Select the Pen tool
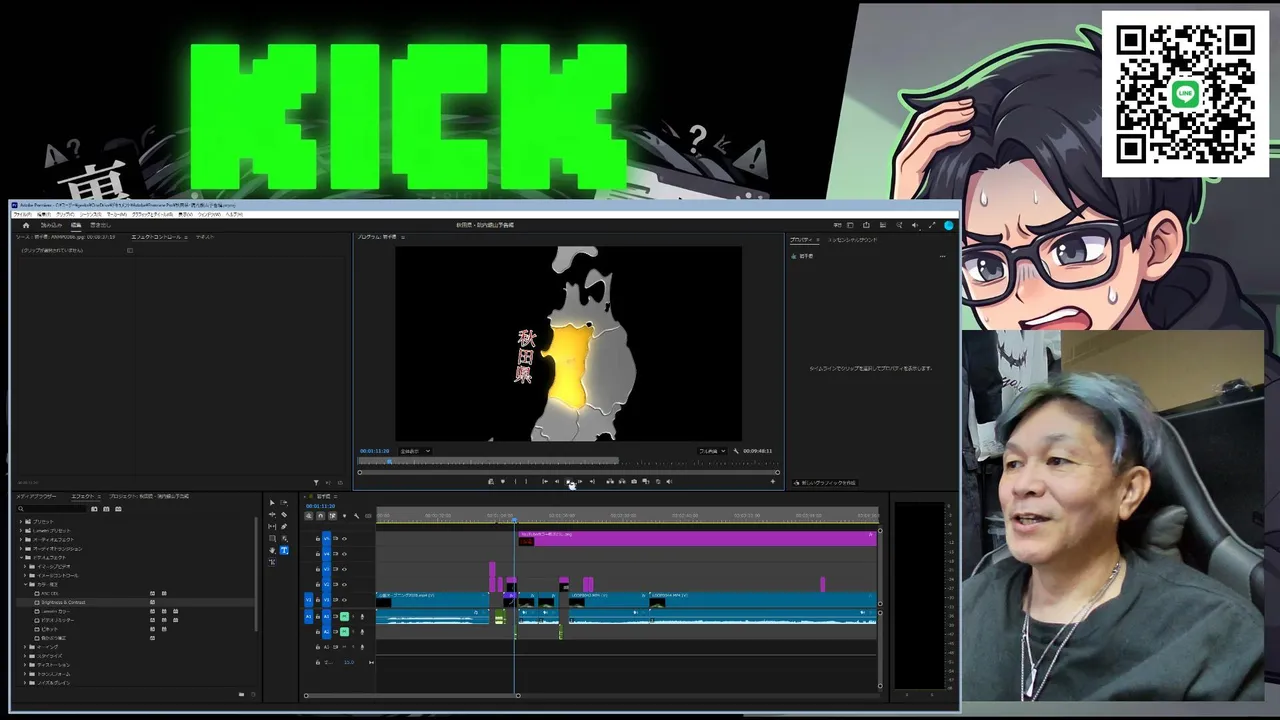The height and width of the screenshot is (720, 1280). point(284,527)
